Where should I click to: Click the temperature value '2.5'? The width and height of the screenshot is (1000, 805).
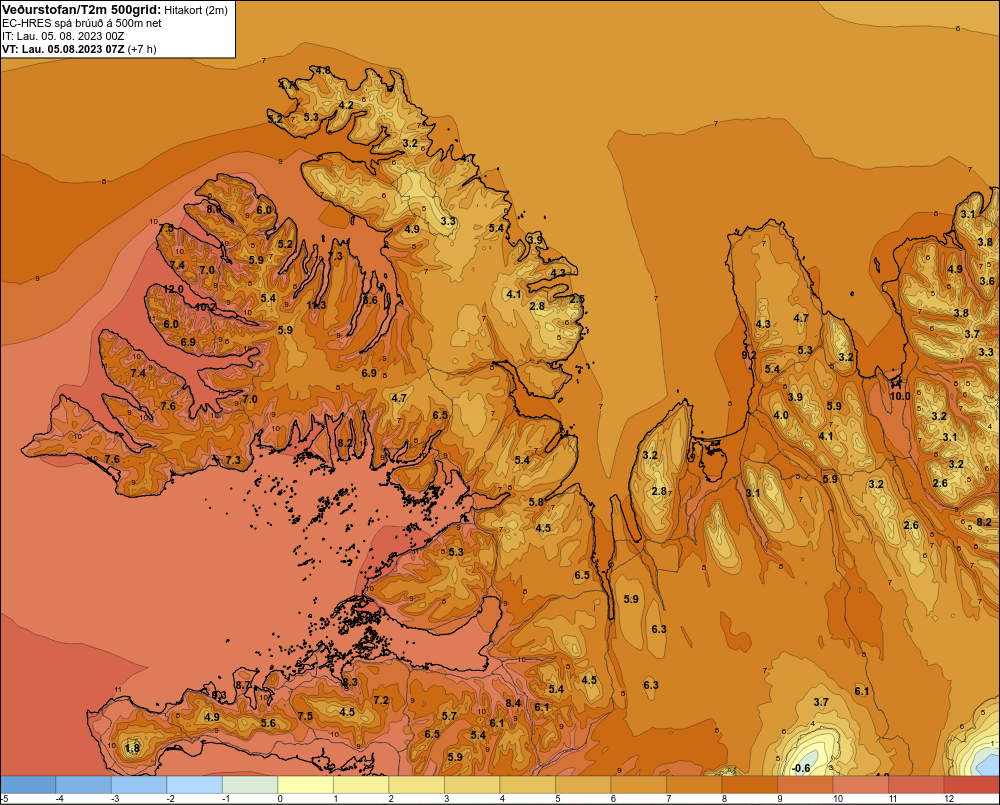pos(577,299)
